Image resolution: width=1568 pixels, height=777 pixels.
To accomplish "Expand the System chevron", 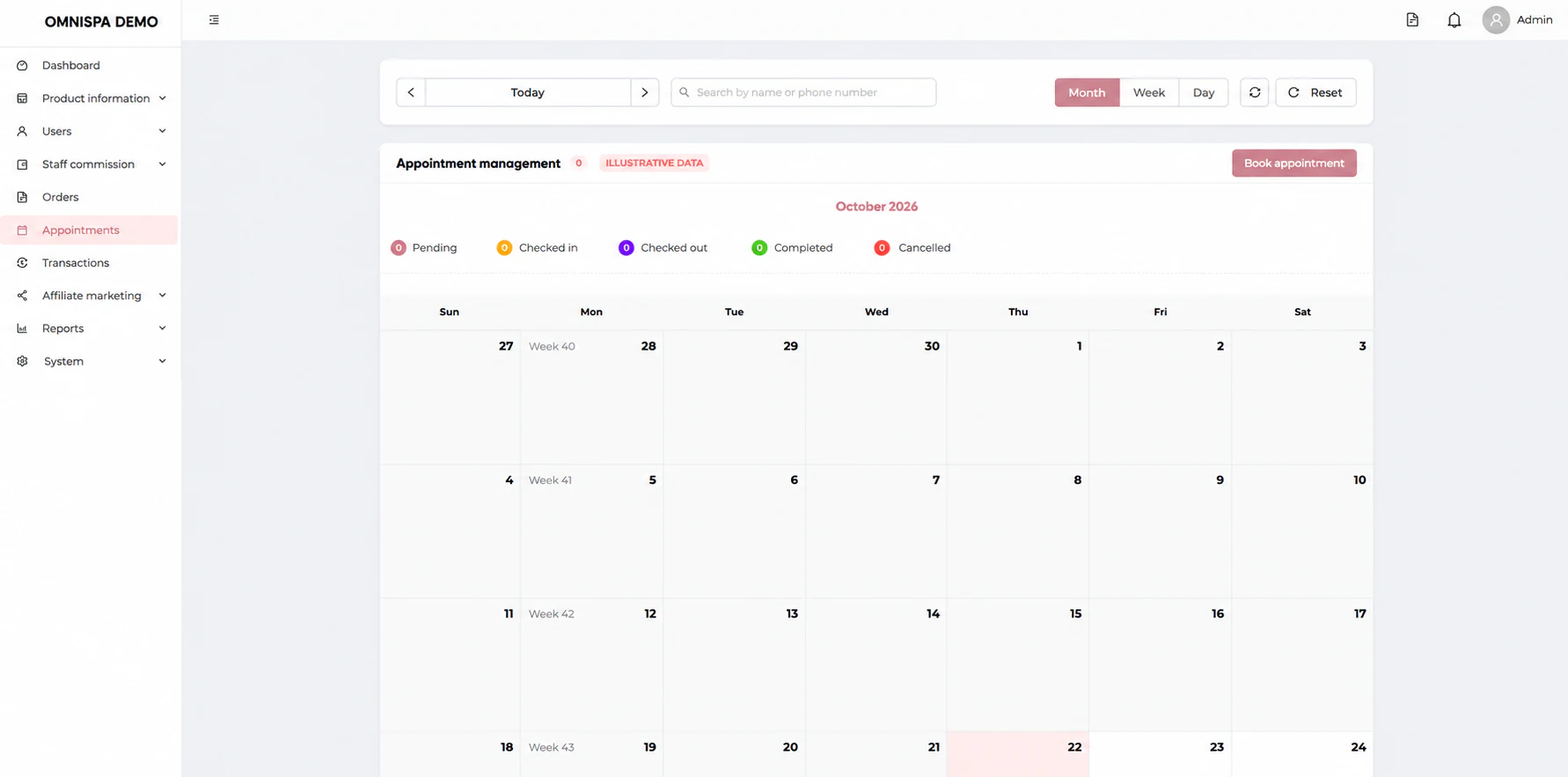I will [163, 362].
